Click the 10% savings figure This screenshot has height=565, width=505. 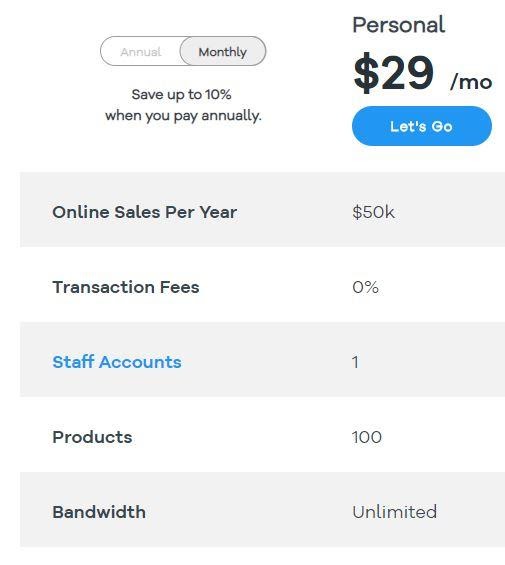tap(218, 94)
